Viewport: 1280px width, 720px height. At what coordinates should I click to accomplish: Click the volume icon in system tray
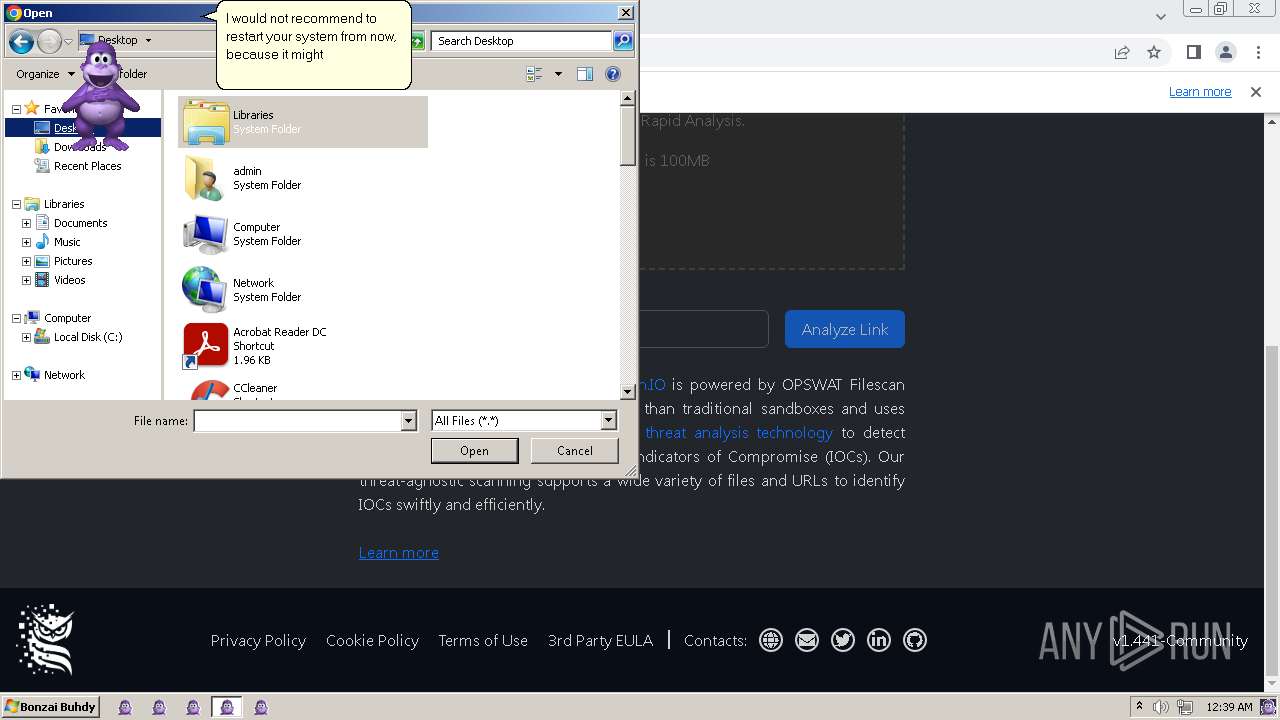point(1161,707)
